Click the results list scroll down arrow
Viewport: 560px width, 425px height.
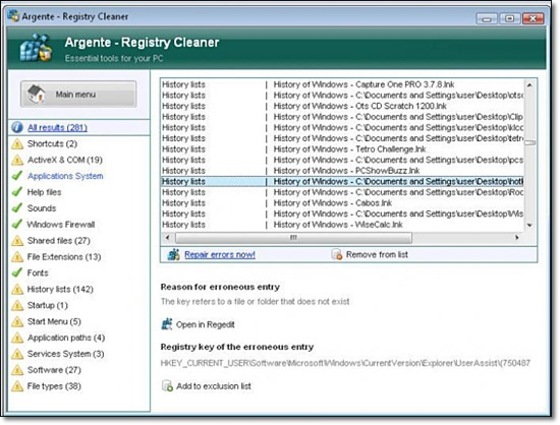click(x=530, y=225)
